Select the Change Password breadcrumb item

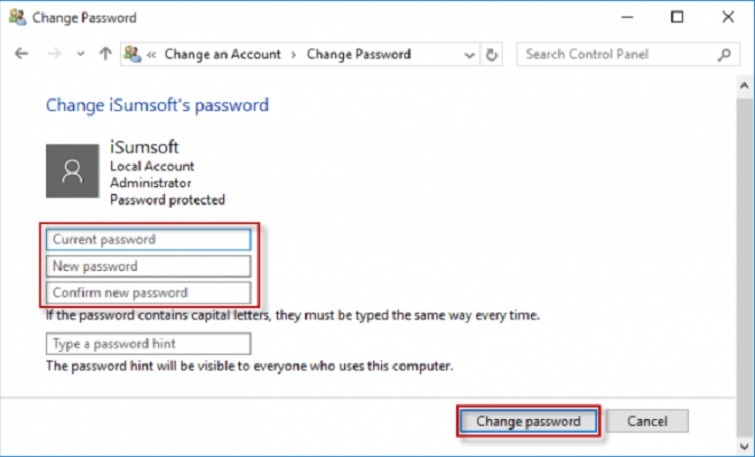(x=358, y=54)
